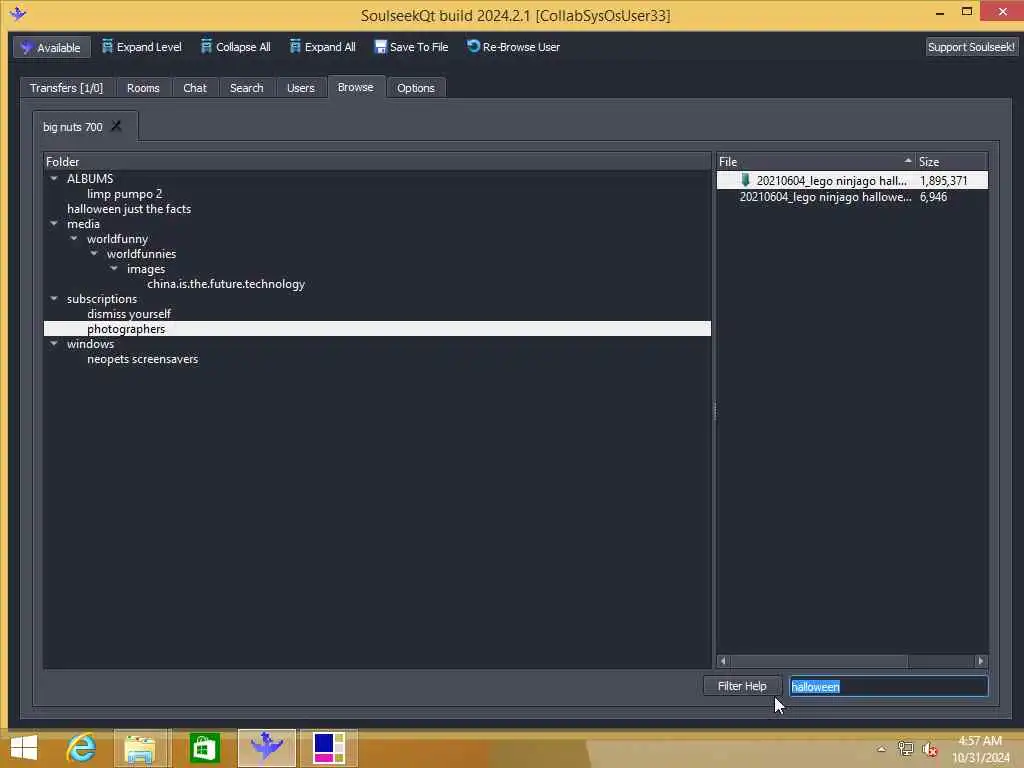The image size is (1024, 768).
Task: Select china.is.the.future.technology folder
Action: pyautogui.click(x=226, y=283)
